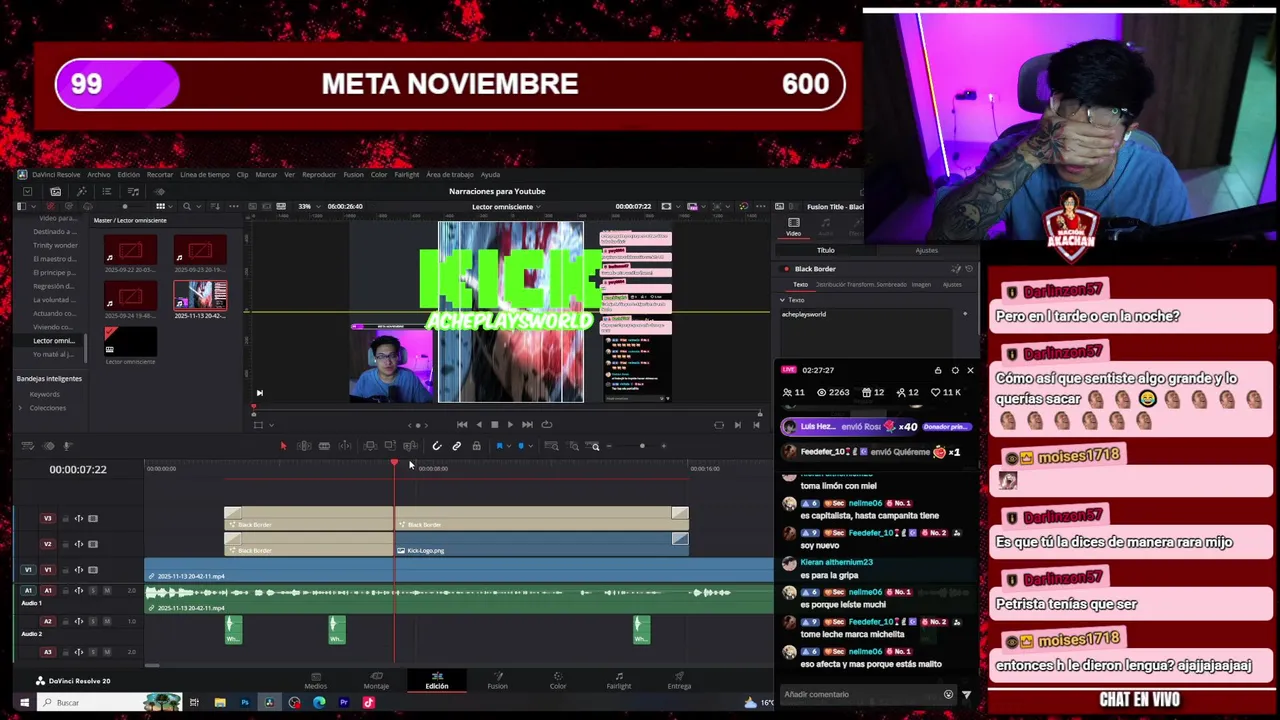1280x720 pixels.
Task: Select the Lector omnisciente bin
Action: 54,341
